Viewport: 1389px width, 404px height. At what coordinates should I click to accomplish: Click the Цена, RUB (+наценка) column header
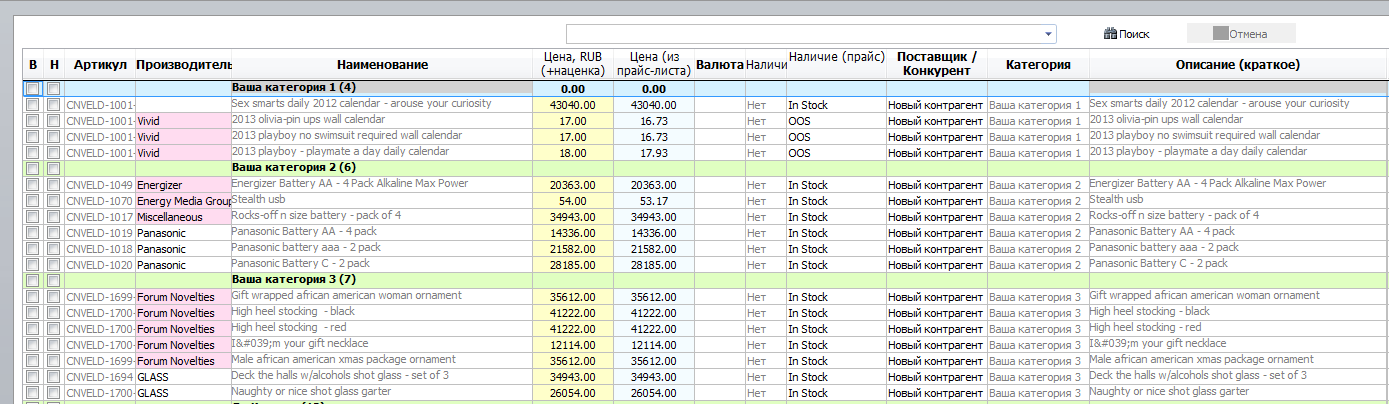[x=572, y=64]
